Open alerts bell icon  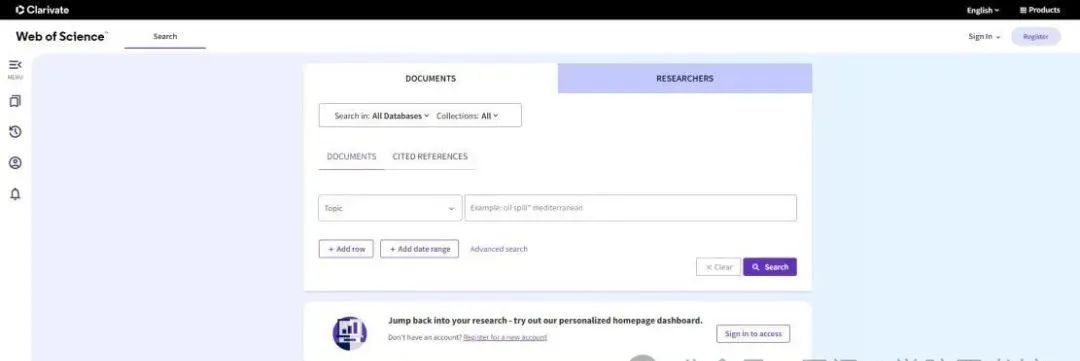point(15,194)
